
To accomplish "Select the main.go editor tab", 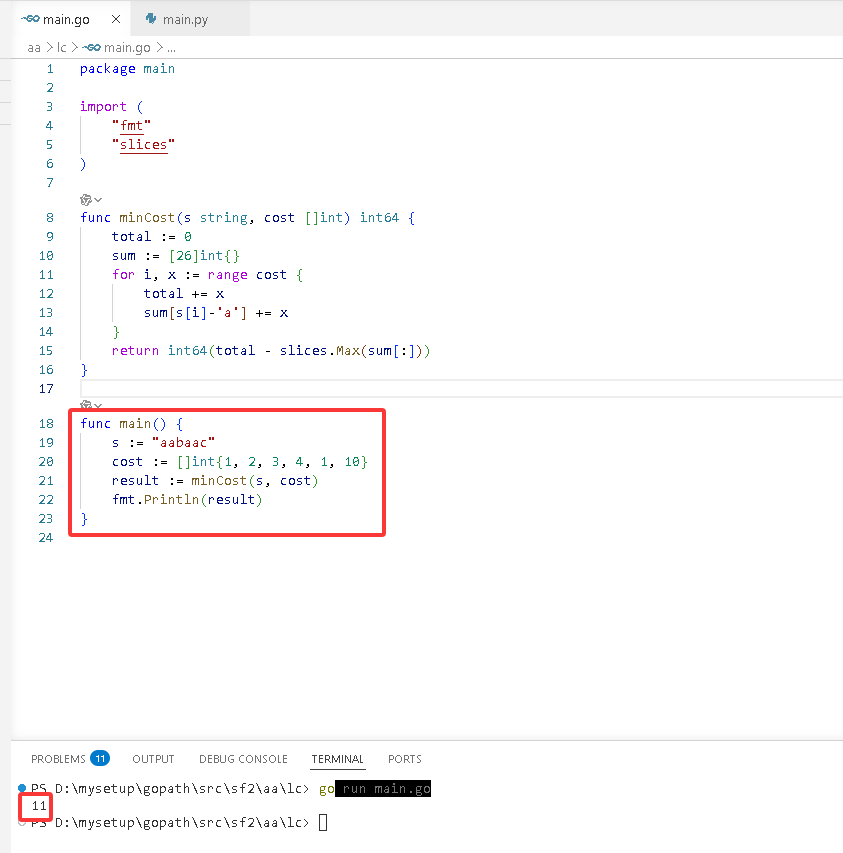I will click(65, 20).
